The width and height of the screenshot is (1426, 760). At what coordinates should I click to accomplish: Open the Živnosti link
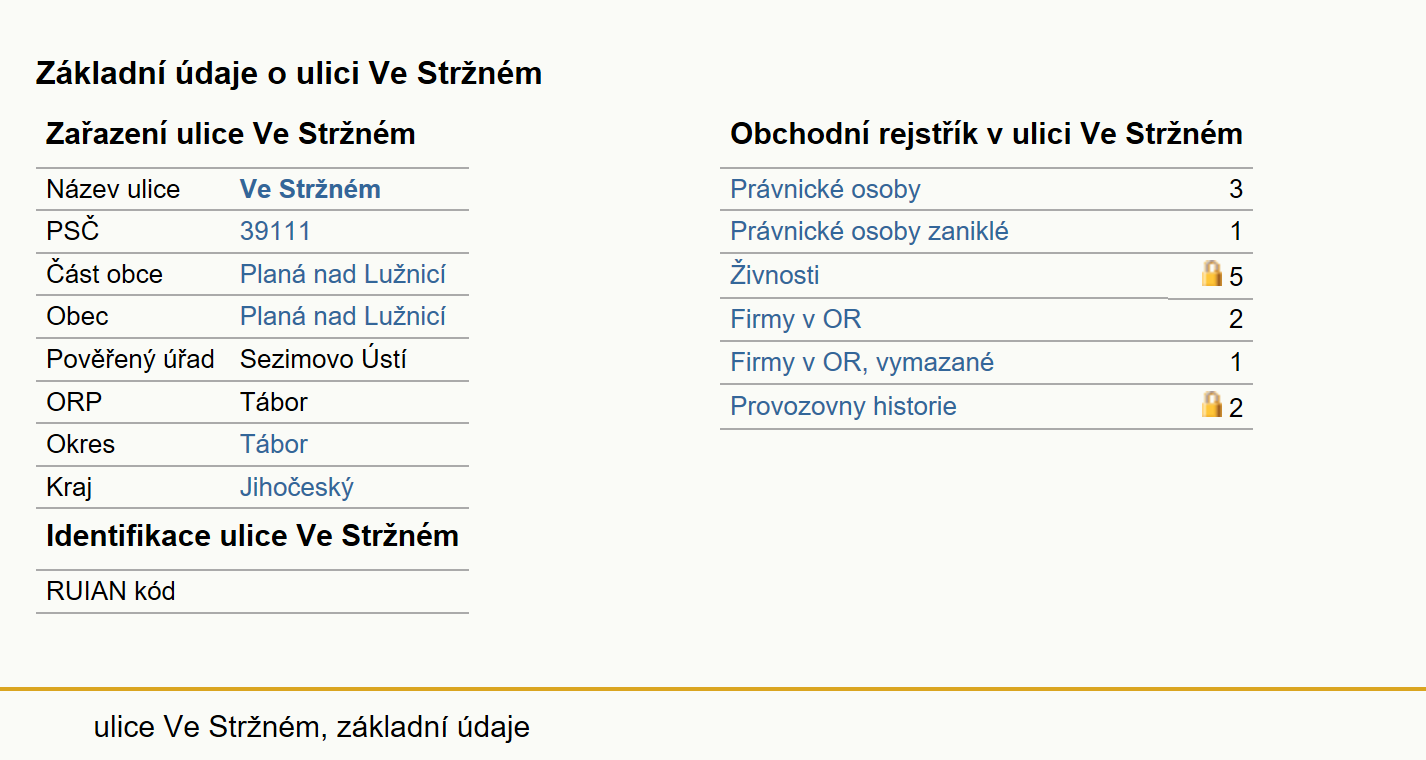pos(775,274)
